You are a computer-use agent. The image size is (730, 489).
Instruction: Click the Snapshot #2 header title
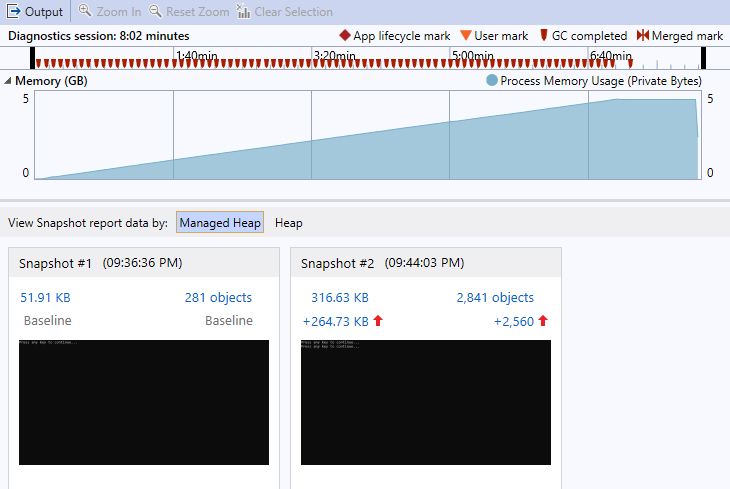[x=338, y=263]
